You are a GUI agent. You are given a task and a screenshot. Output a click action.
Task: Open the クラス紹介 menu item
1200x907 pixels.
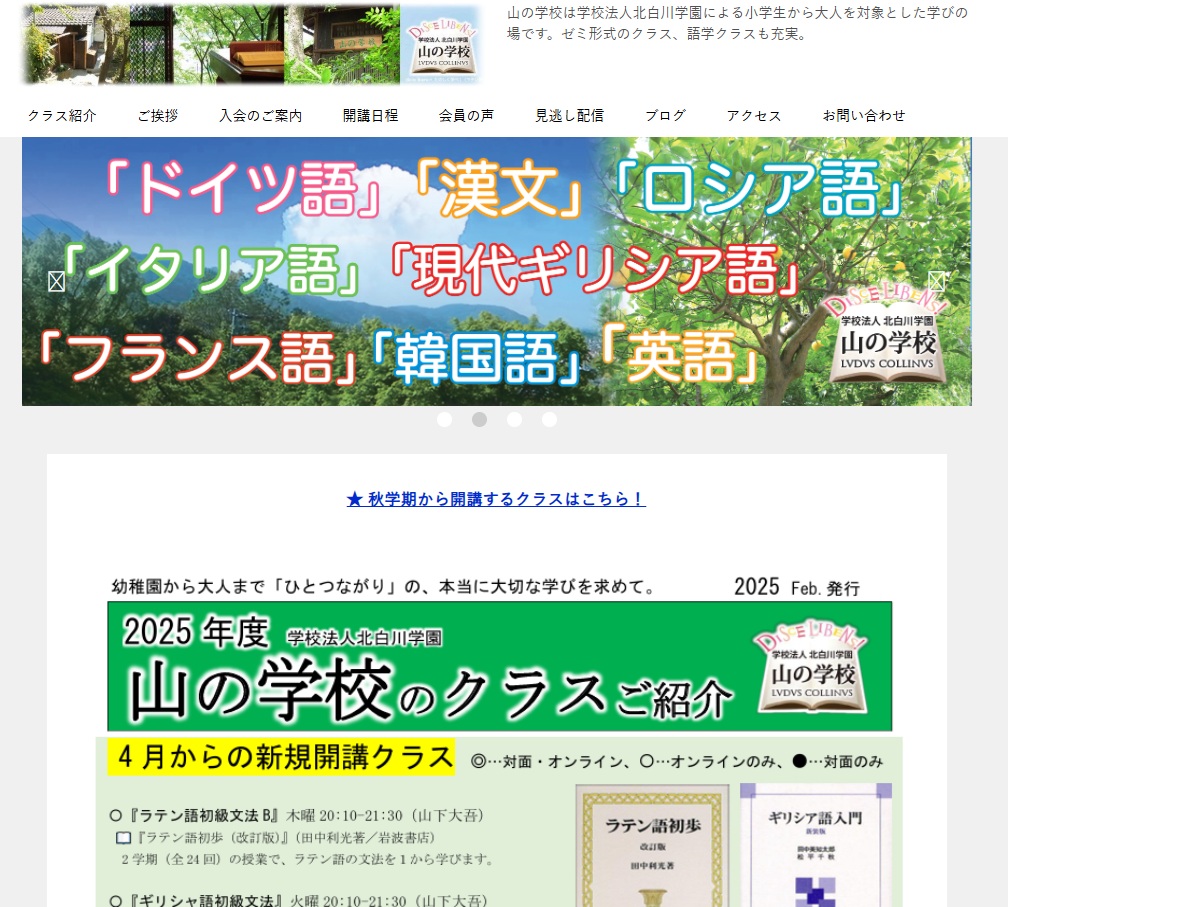(x=62, y=116)
